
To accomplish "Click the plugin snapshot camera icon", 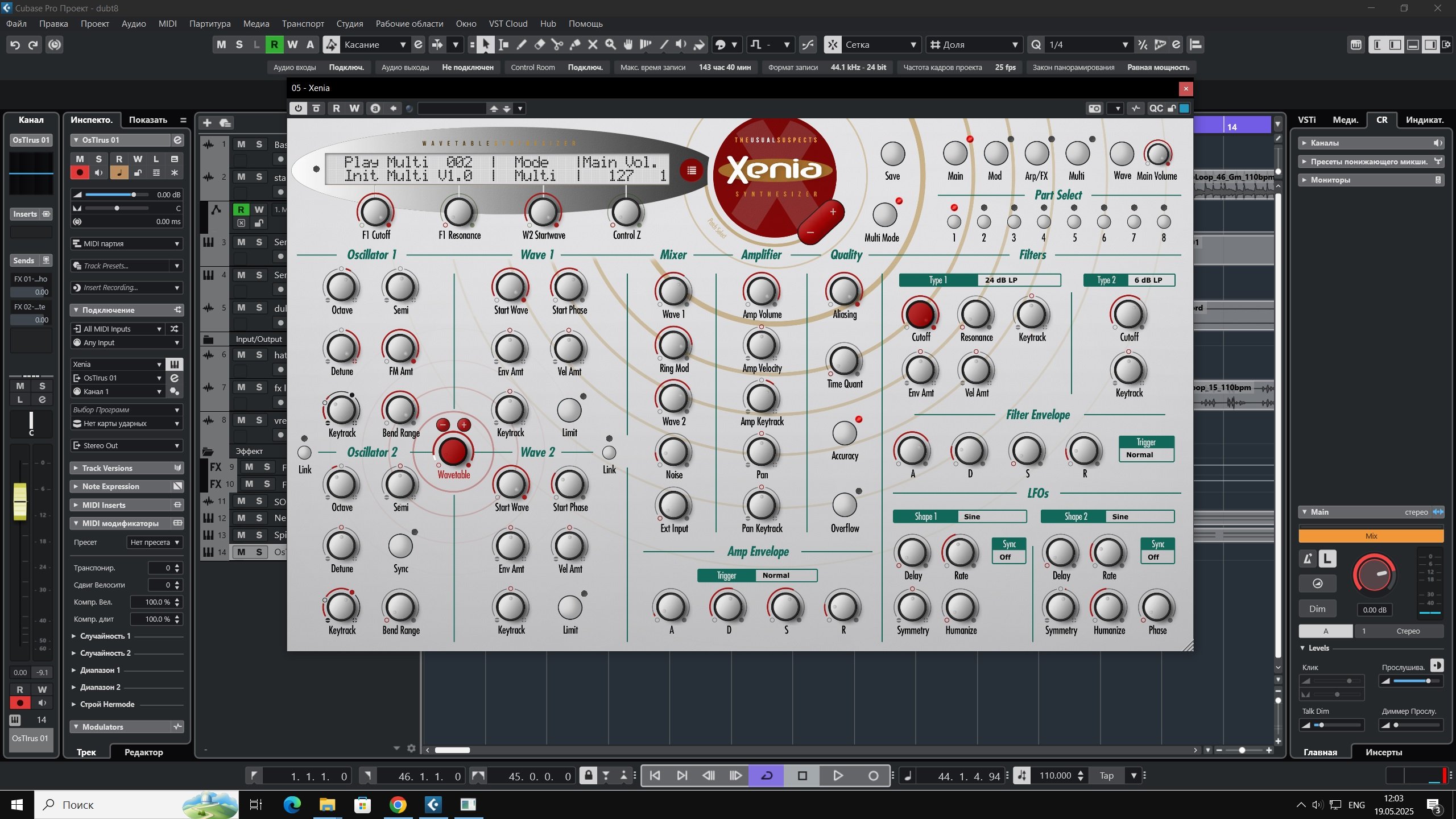I will click(x=1094, y=108).
